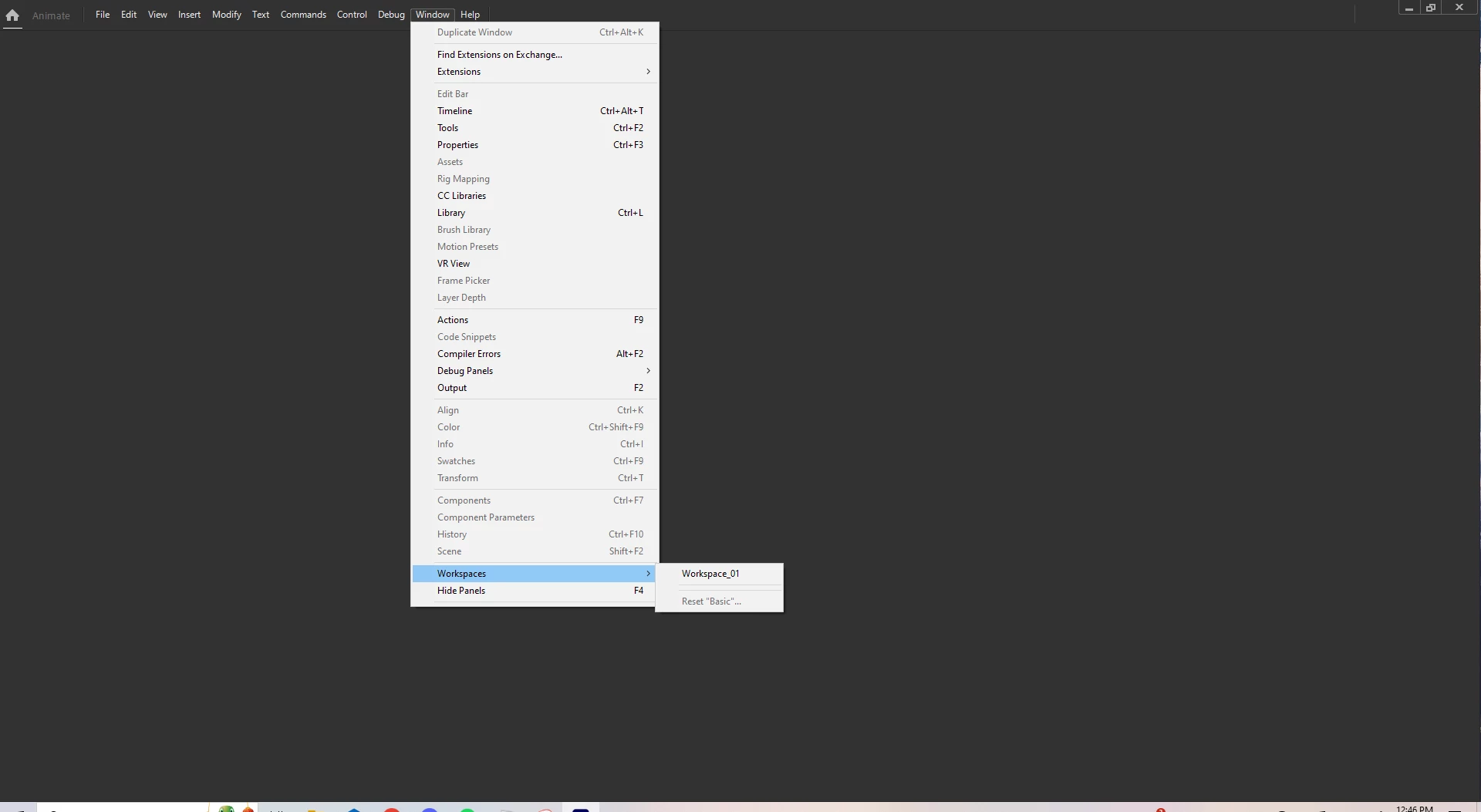Click Brush Library entry
The image size is (1481, 812).
pos(534,230)
